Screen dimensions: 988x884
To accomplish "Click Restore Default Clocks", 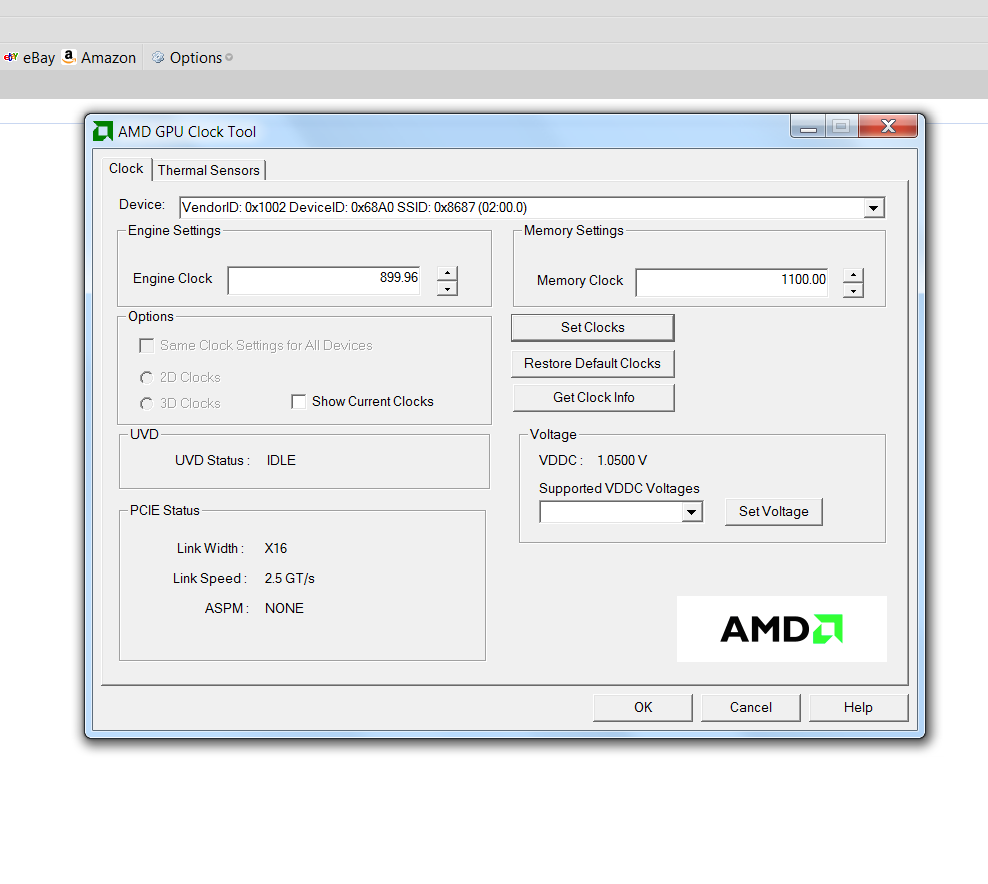I will click(592, 364).
